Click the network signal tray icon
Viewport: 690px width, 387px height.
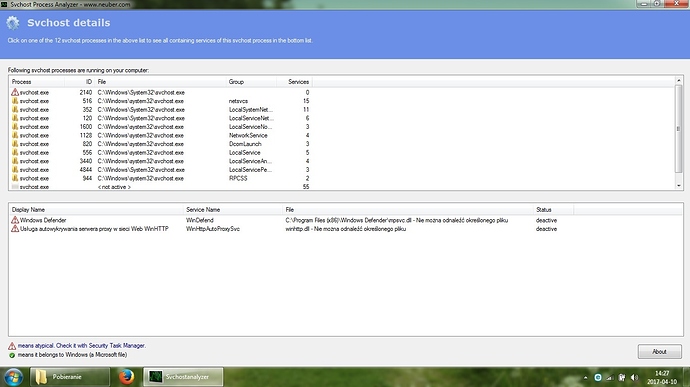(x=610, y=377)
